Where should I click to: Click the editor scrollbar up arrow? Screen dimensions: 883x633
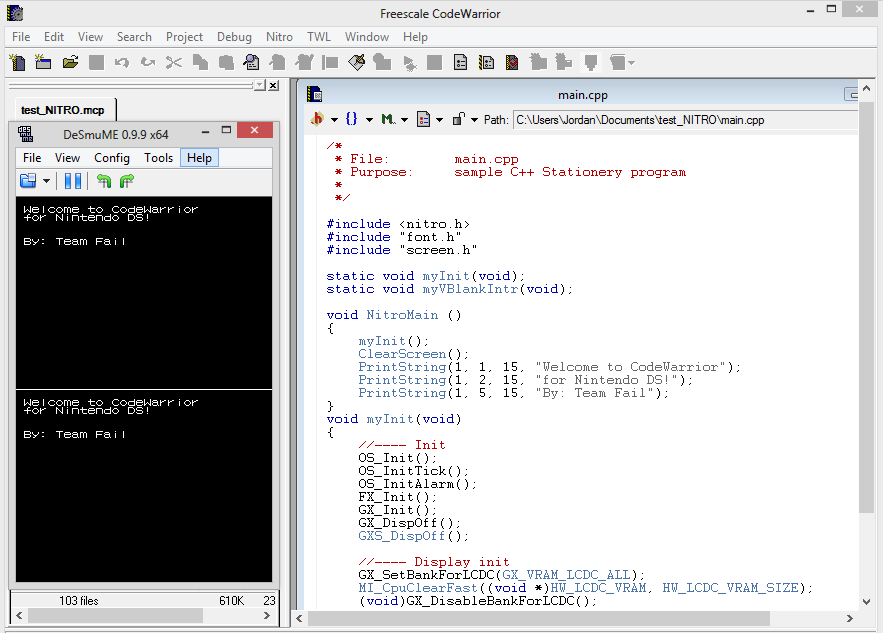coord(866,88)
